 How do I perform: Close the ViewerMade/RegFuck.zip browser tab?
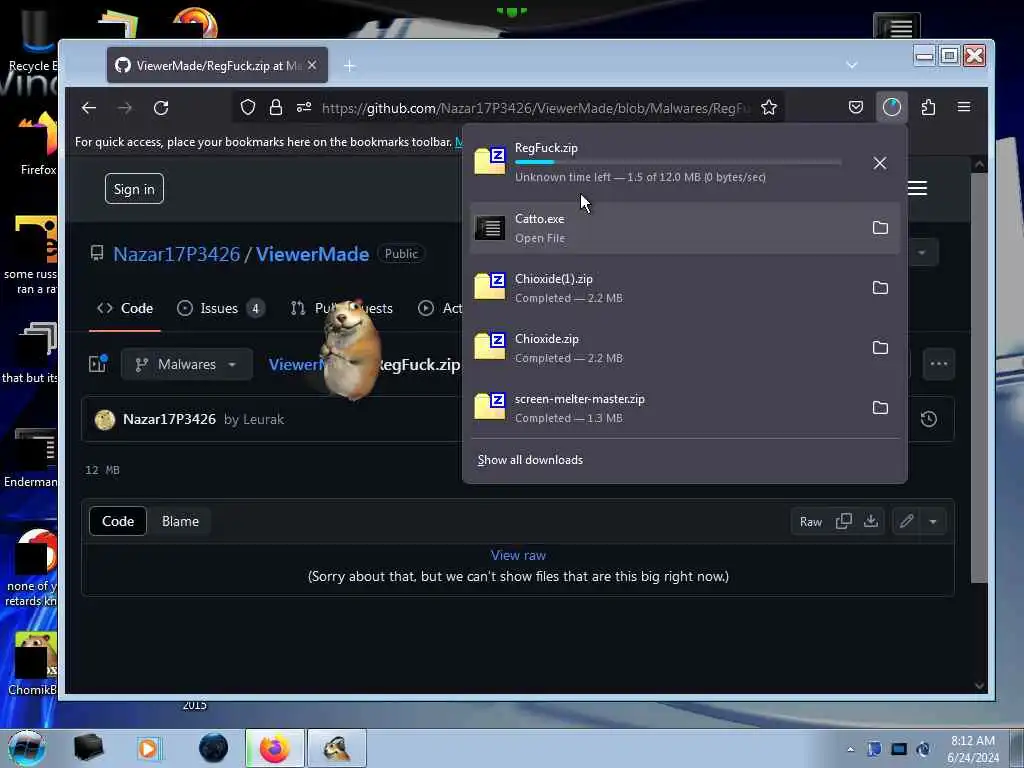click(312, 65)
